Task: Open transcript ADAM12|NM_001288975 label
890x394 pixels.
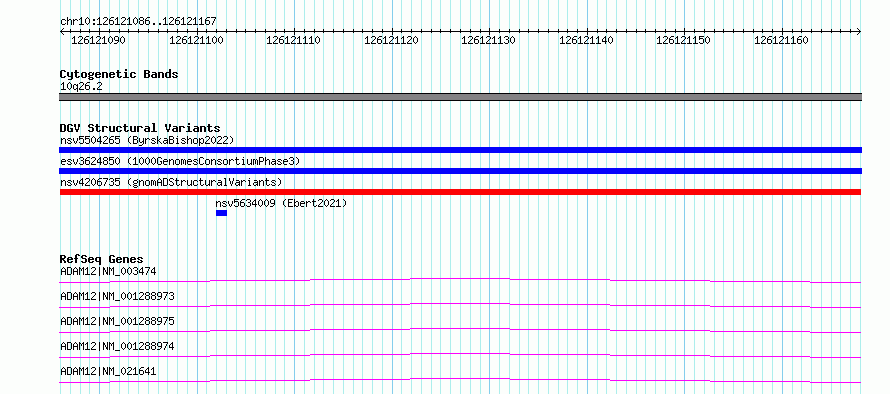Action: 117,321
